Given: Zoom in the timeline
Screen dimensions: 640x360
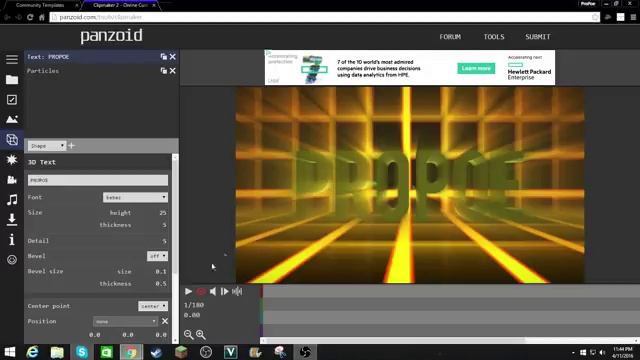Looking at the screenshot, I should [x=200, y=335].
